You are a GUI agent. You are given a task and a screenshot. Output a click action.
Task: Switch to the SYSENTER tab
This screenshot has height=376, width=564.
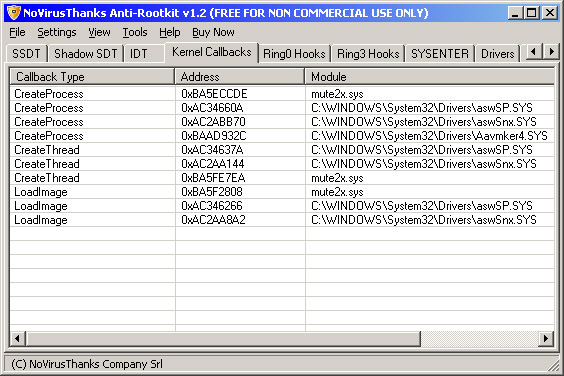click(x=440, y=54)
